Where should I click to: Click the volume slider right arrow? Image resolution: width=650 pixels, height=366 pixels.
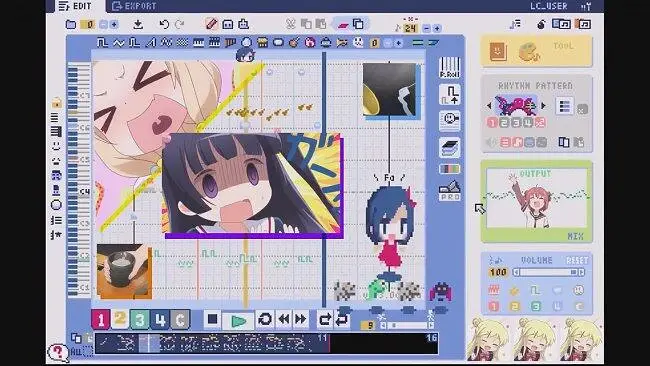click(x=582, y=272)
